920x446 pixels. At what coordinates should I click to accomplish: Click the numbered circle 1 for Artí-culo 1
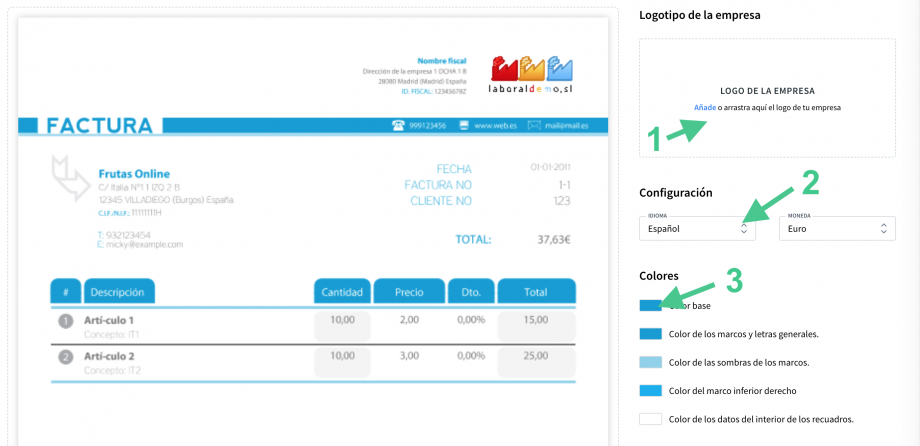tap(66, 321)
